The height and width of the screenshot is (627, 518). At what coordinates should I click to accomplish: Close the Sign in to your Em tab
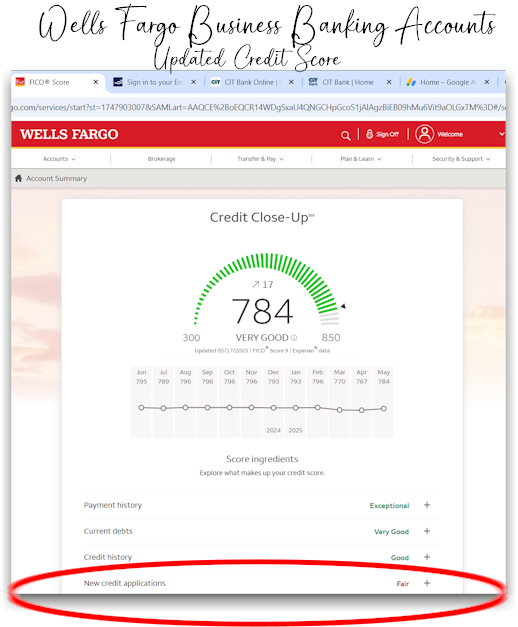point(193,82)
